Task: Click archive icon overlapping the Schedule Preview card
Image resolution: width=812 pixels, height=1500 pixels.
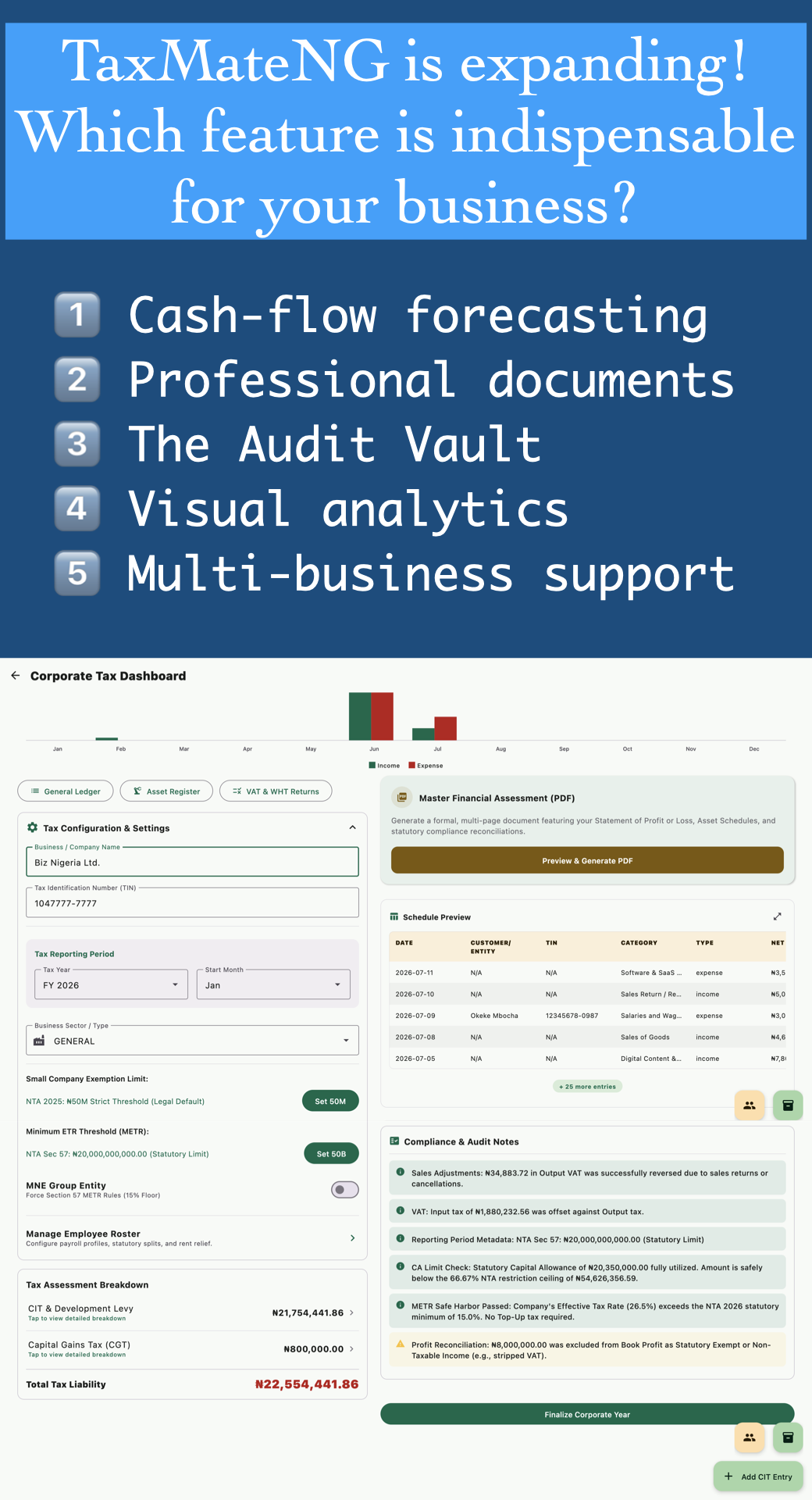Action: click(788, 1105)
